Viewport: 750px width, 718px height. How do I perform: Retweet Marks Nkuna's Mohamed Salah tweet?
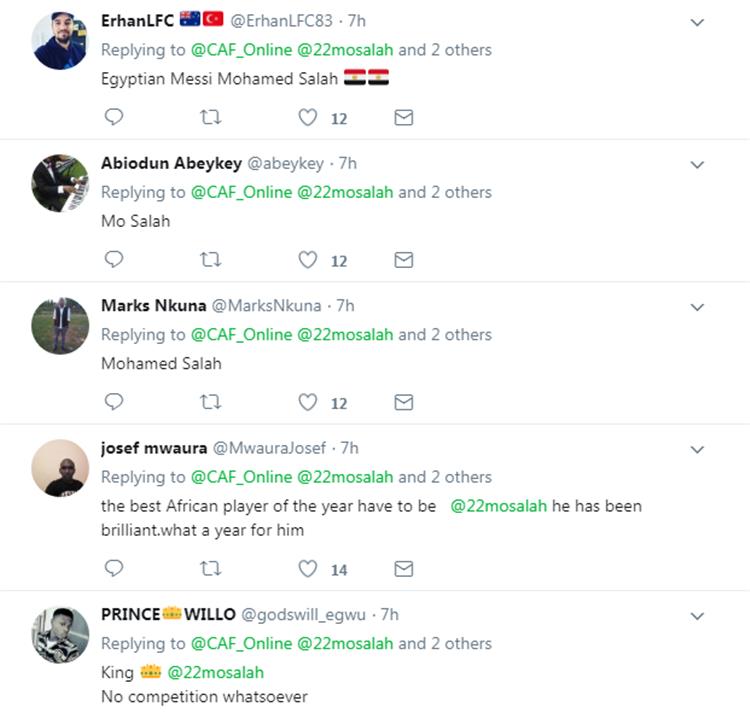pos(210,402)
